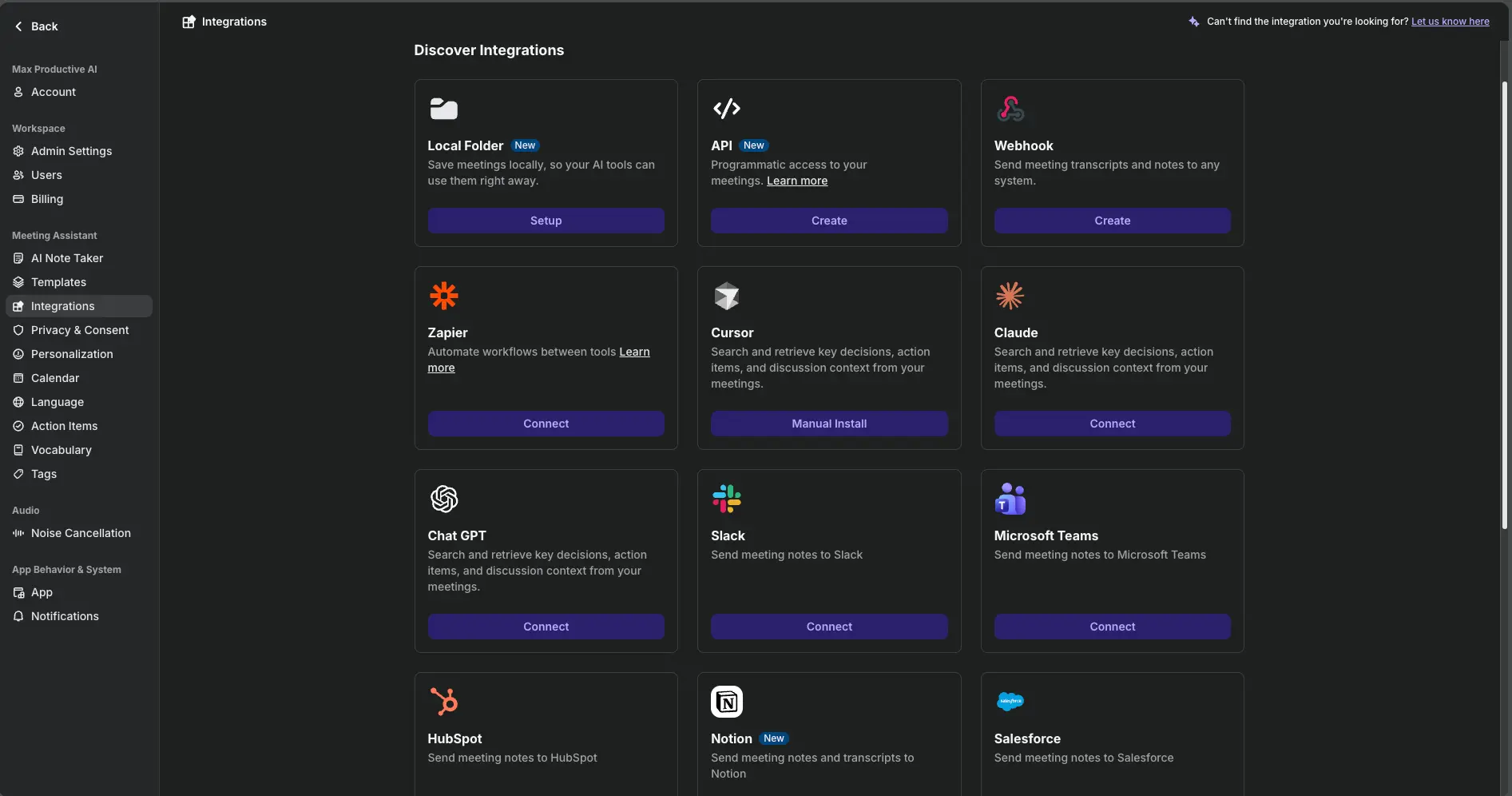Screen dimensions: 1512x796
Task: Click the Personalization icon
Action: (18, 354)
